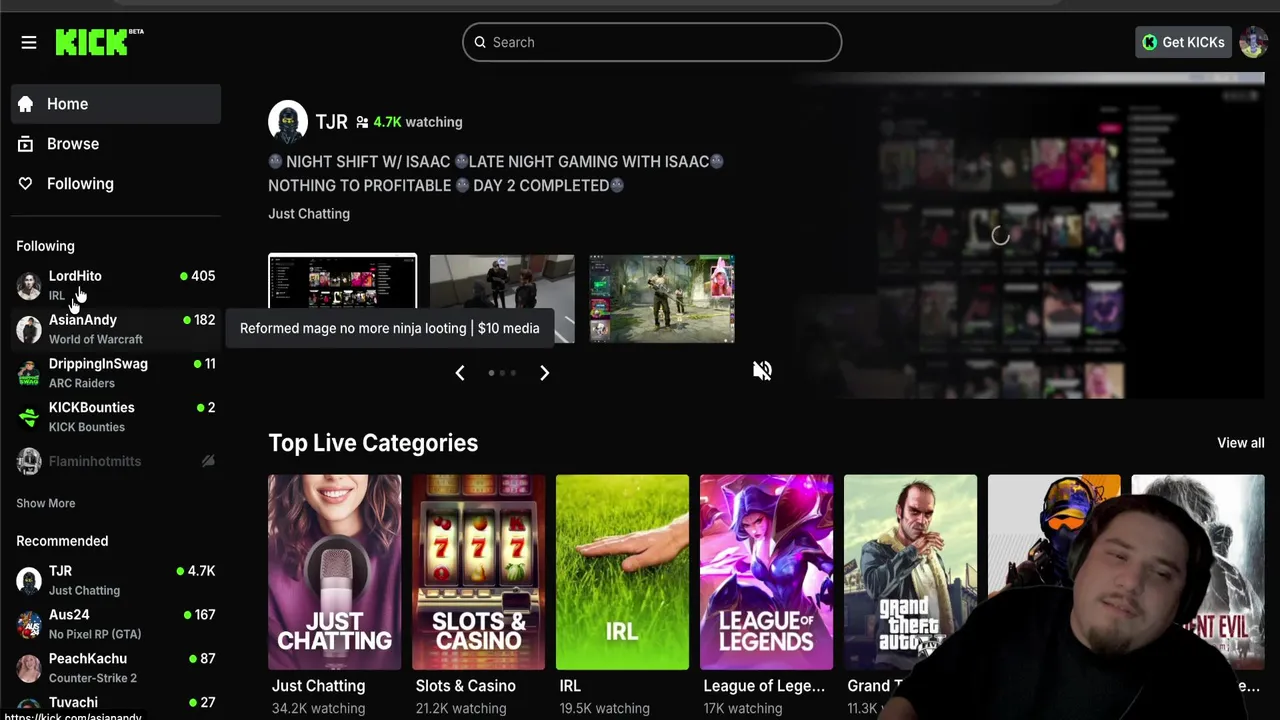Open Slots & Casino category card
This screenshot has width=1280, height=720.
point(478,572)
